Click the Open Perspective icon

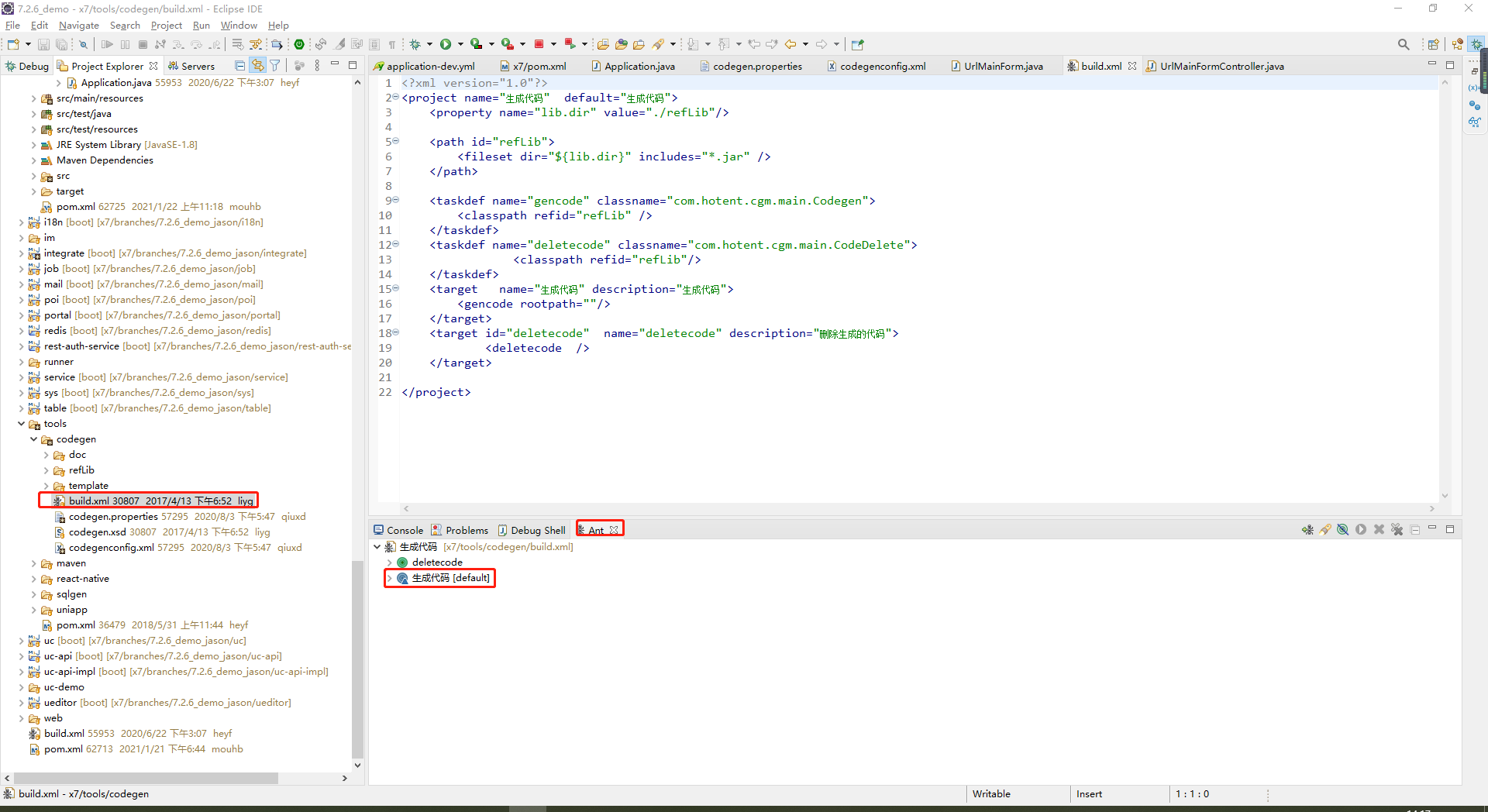click(1433, 44)
